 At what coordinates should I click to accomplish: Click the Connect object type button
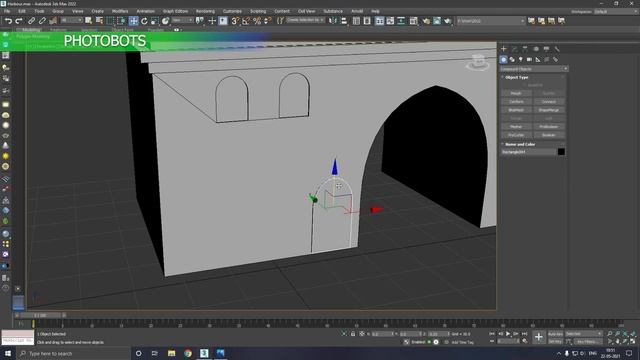[x=549, y=102]
